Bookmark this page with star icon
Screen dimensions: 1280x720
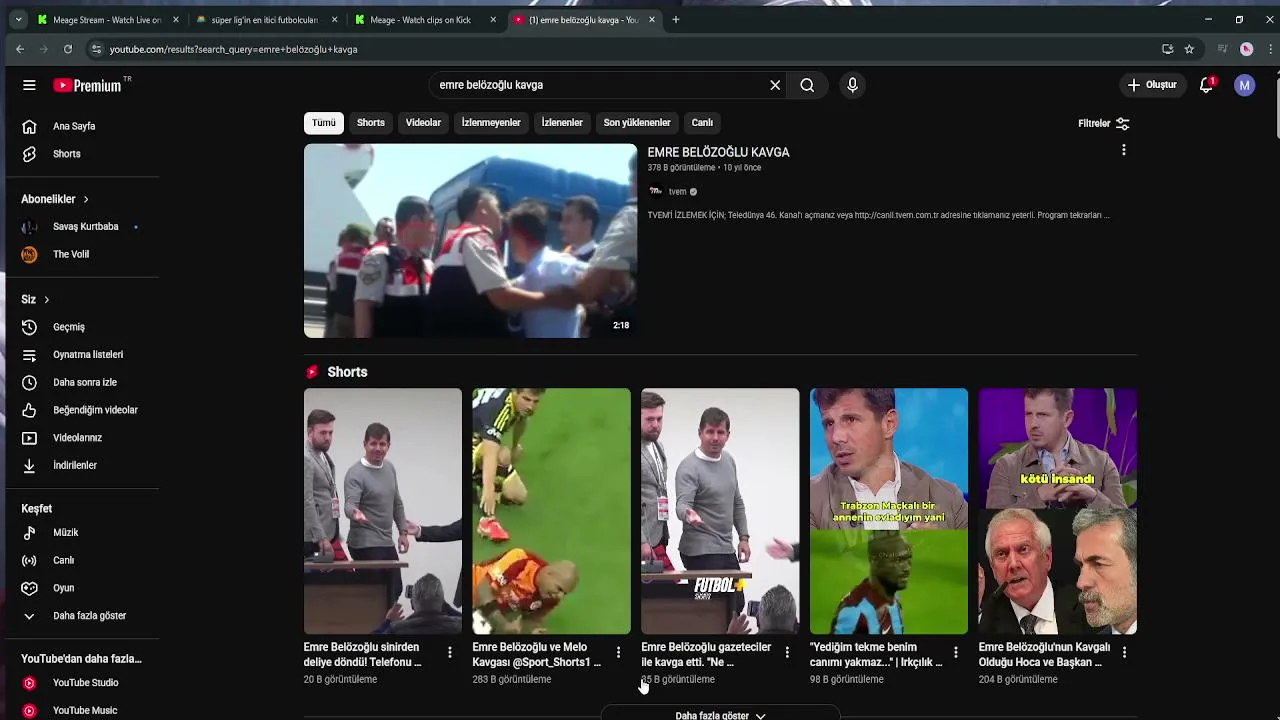[1189, 49]
